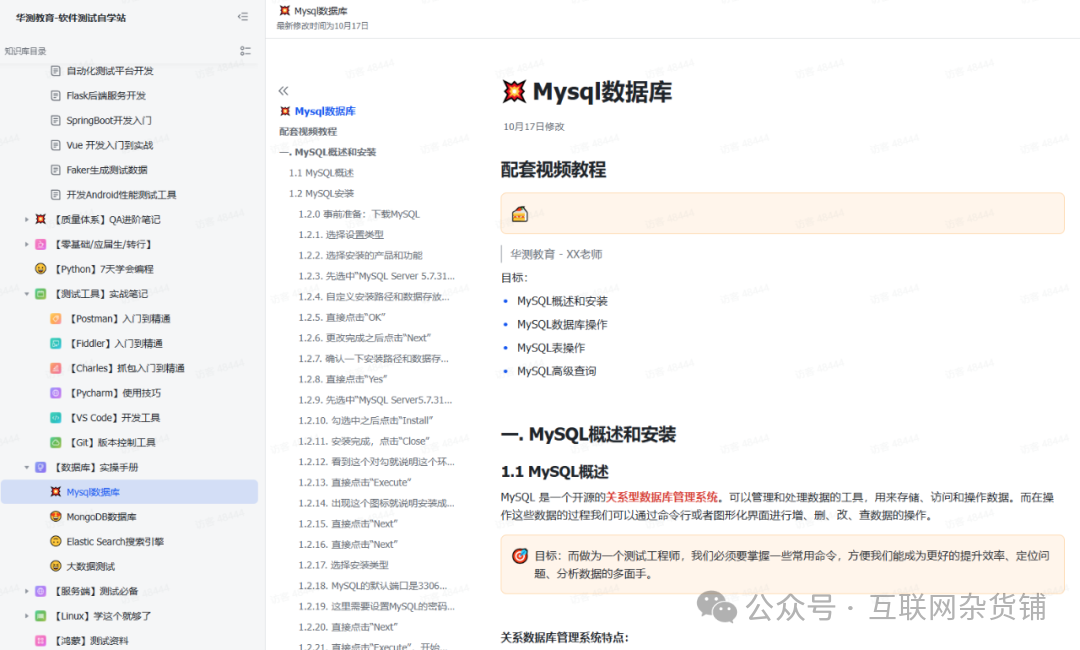Click emoji icon beside 大数据测试
This screenshot has height=650, width=1080.
(x=56, y=566)
